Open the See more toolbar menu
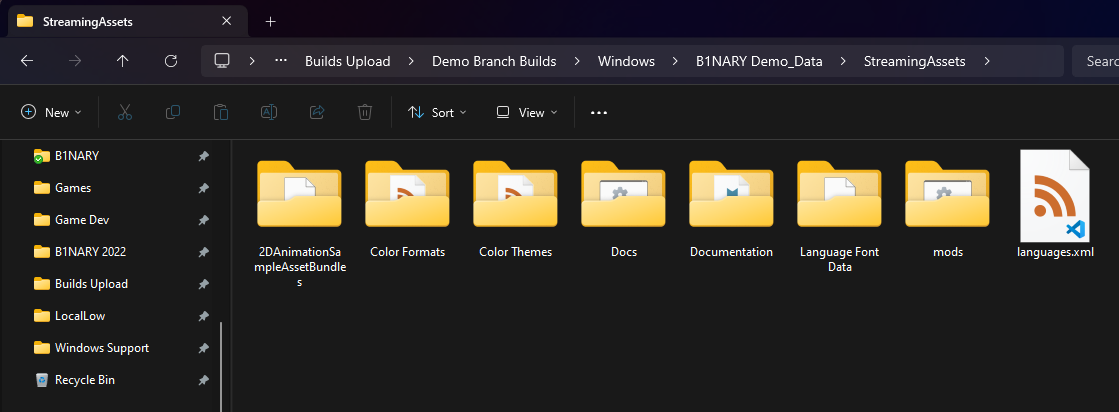 coord(599,112)
